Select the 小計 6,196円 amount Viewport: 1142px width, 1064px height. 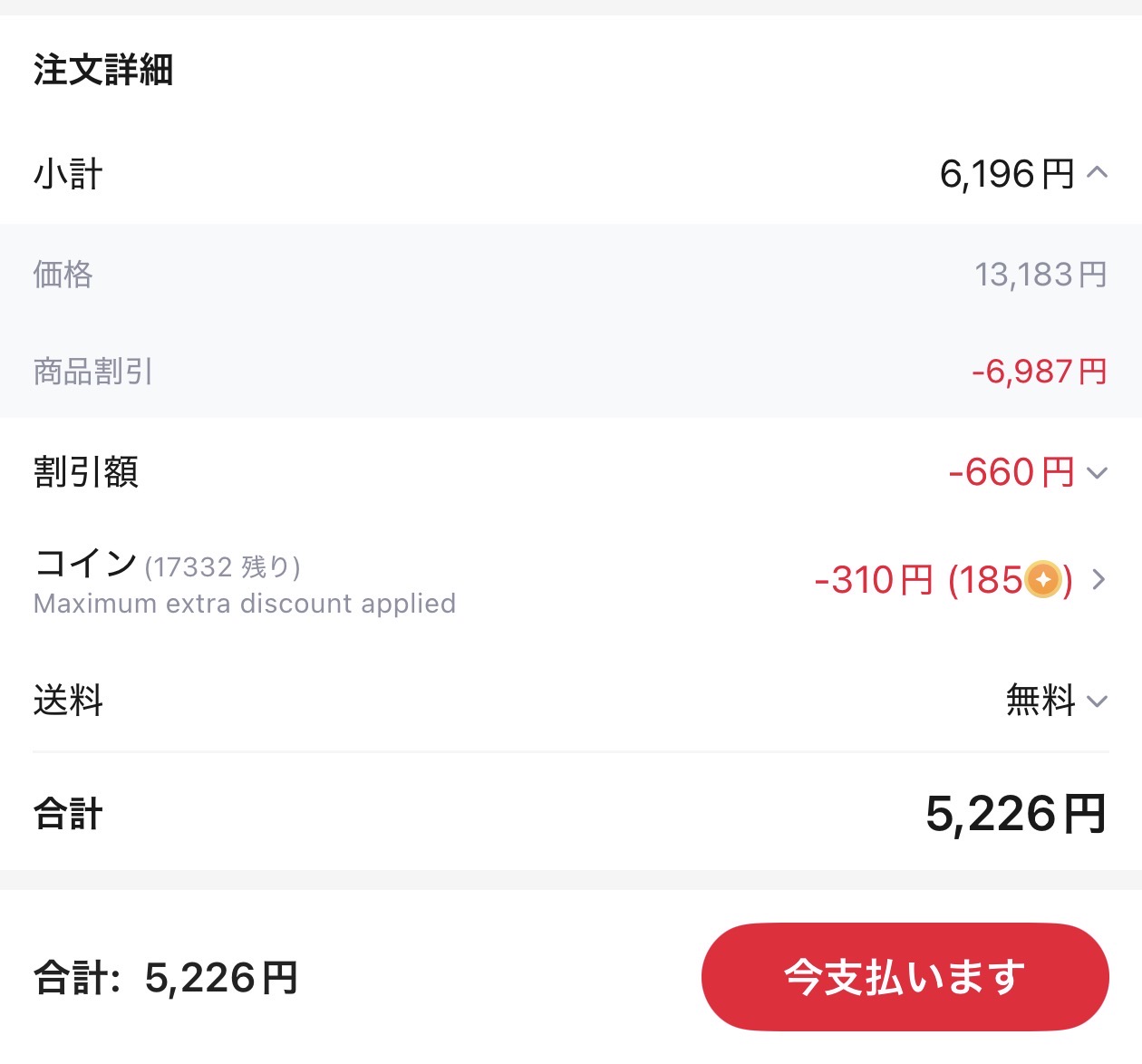[1007, 173]
